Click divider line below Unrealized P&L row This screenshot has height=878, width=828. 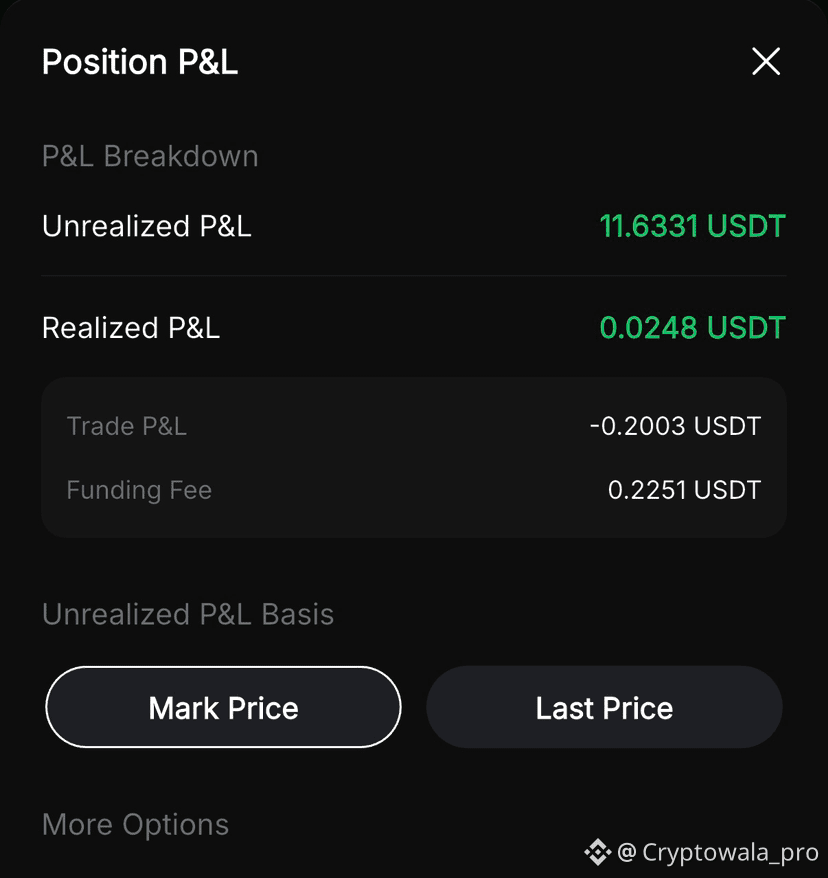pyautogui.click(x=414, y=275)
